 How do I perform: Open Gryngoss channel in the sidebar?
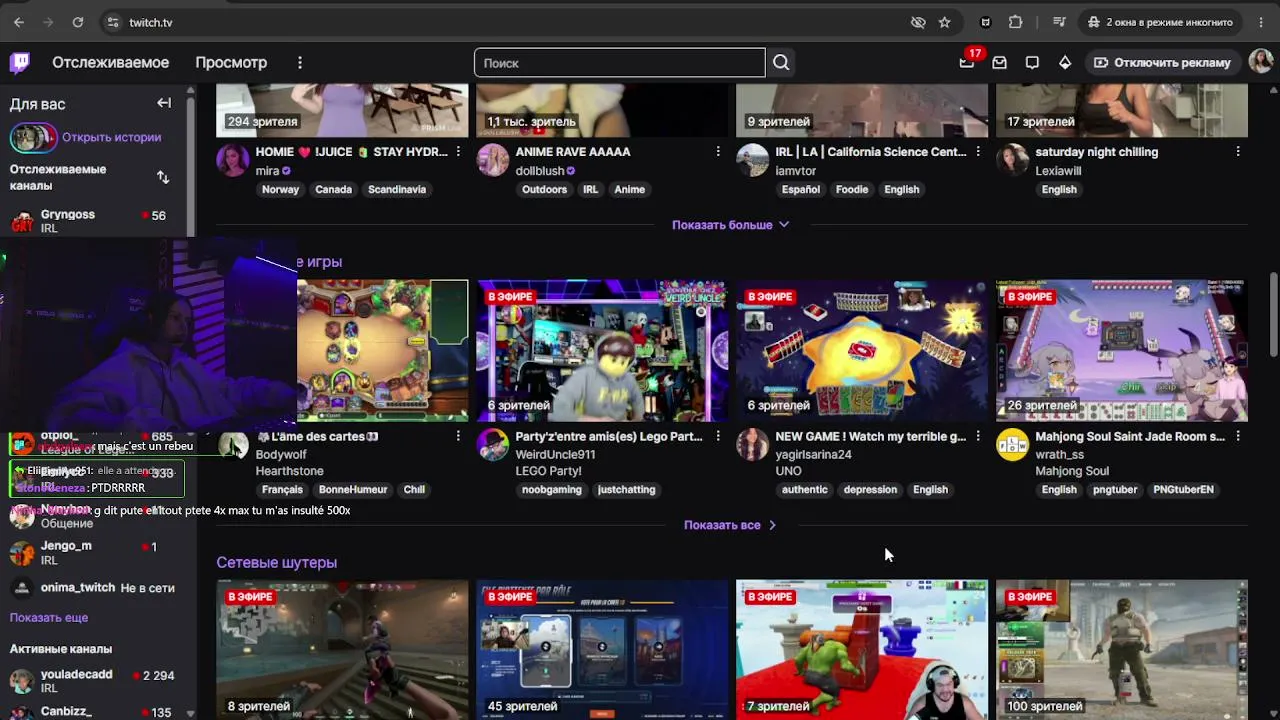pos(98,221)
